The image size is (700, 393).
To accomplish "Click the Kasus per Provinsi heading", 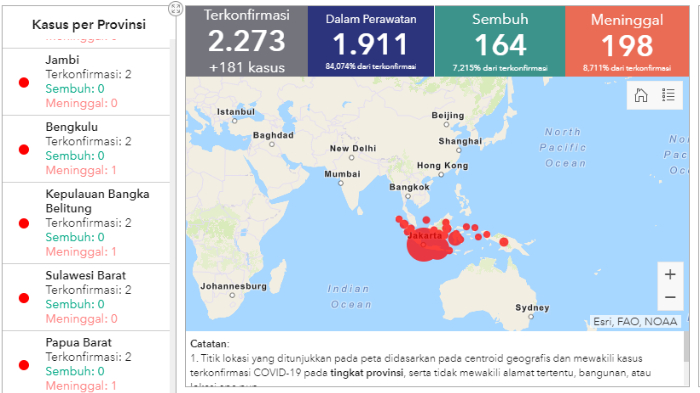I will (89, 25).
